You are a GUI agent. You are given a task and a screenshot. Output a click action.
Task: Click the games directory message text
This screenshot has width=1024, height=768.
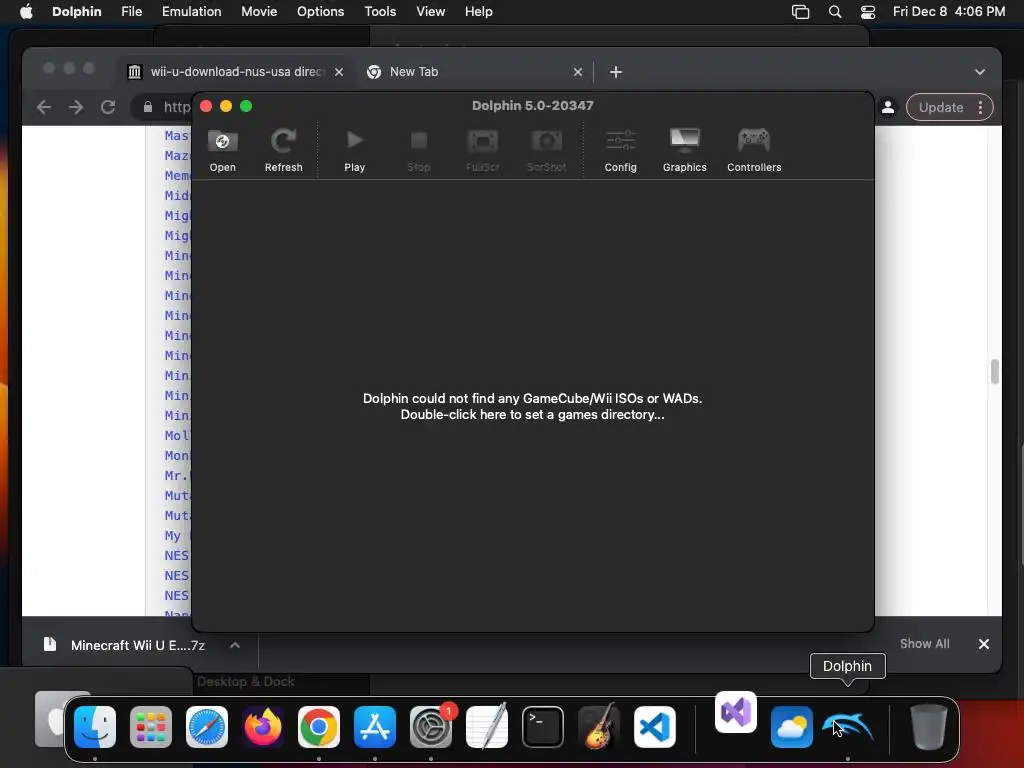click(532, 406)
